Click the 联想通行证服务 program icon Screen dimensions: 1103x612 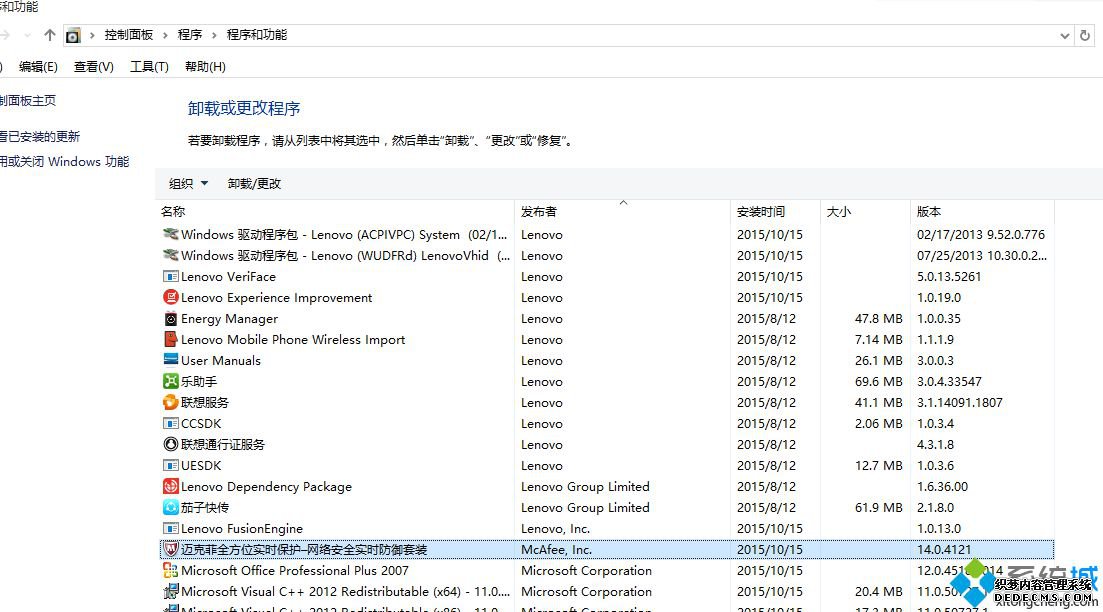point(170,445)
